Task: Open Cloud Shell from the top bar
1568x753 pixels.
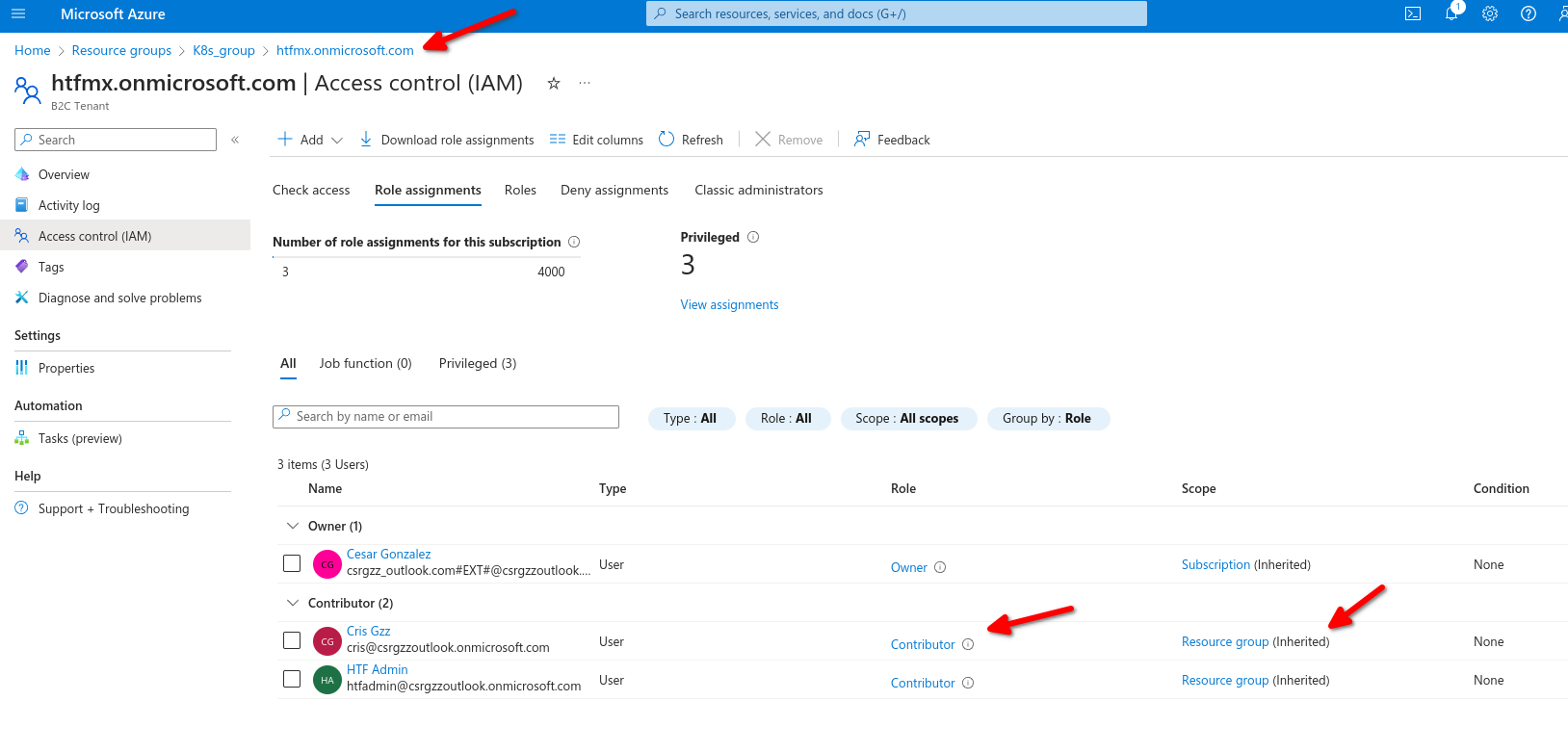Action: click(1413, 13)
